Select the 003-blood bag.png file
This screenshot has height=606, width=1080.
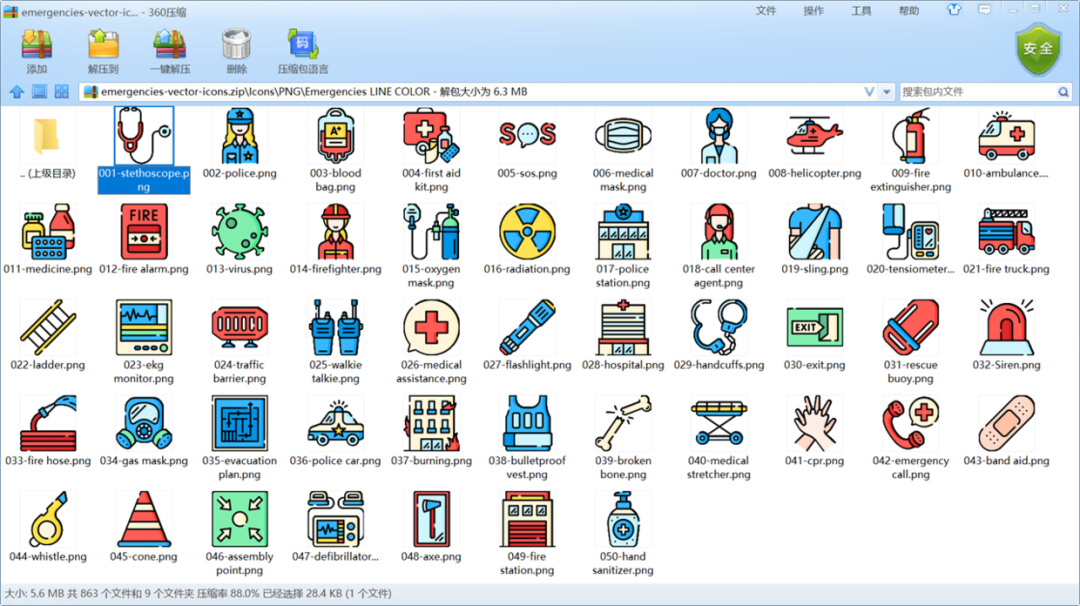[335, 150]
